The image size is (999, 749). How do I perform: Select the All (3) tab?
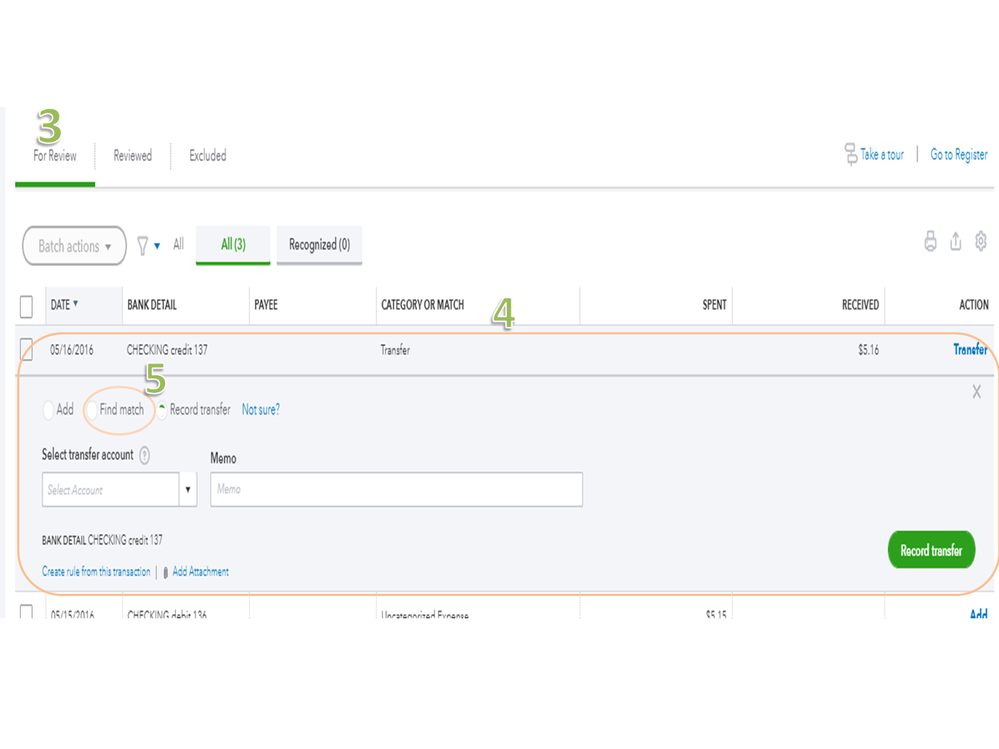(233, 245)
